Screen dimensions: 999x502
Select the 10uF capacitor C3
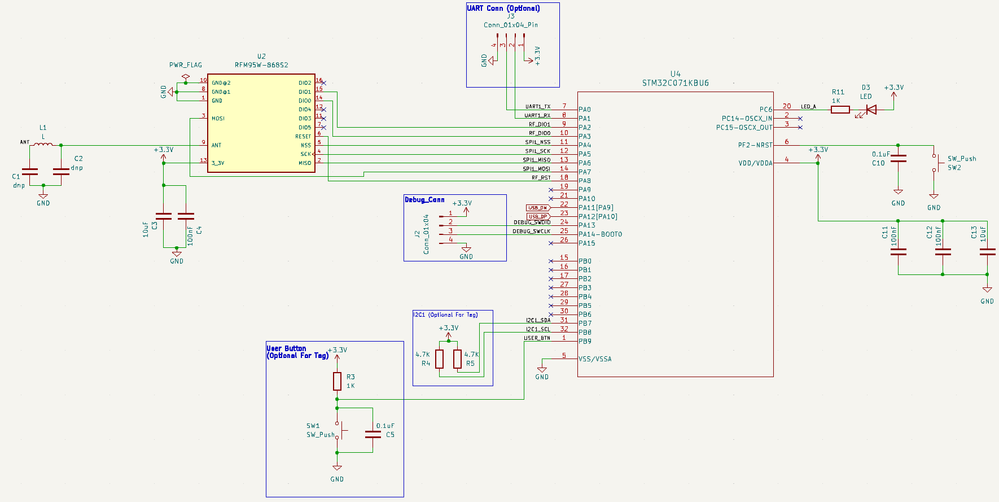164,216
